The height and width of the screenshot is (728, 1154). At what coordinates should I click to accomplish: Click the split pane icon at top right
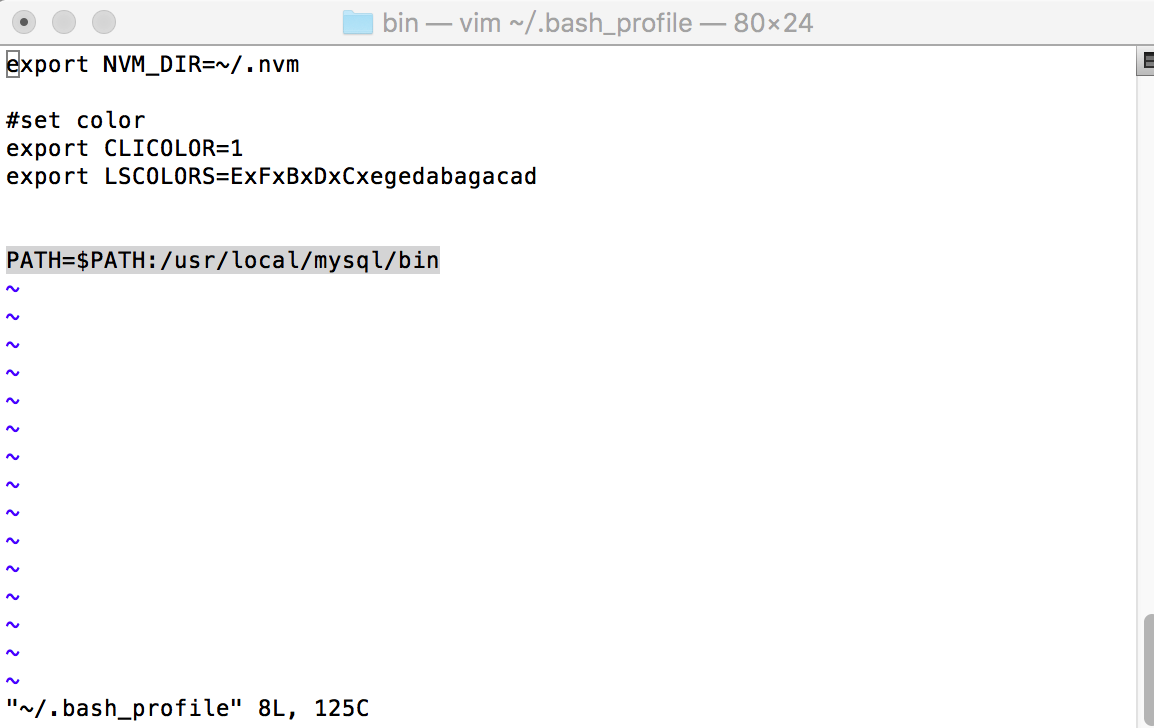click(1146, 62)
